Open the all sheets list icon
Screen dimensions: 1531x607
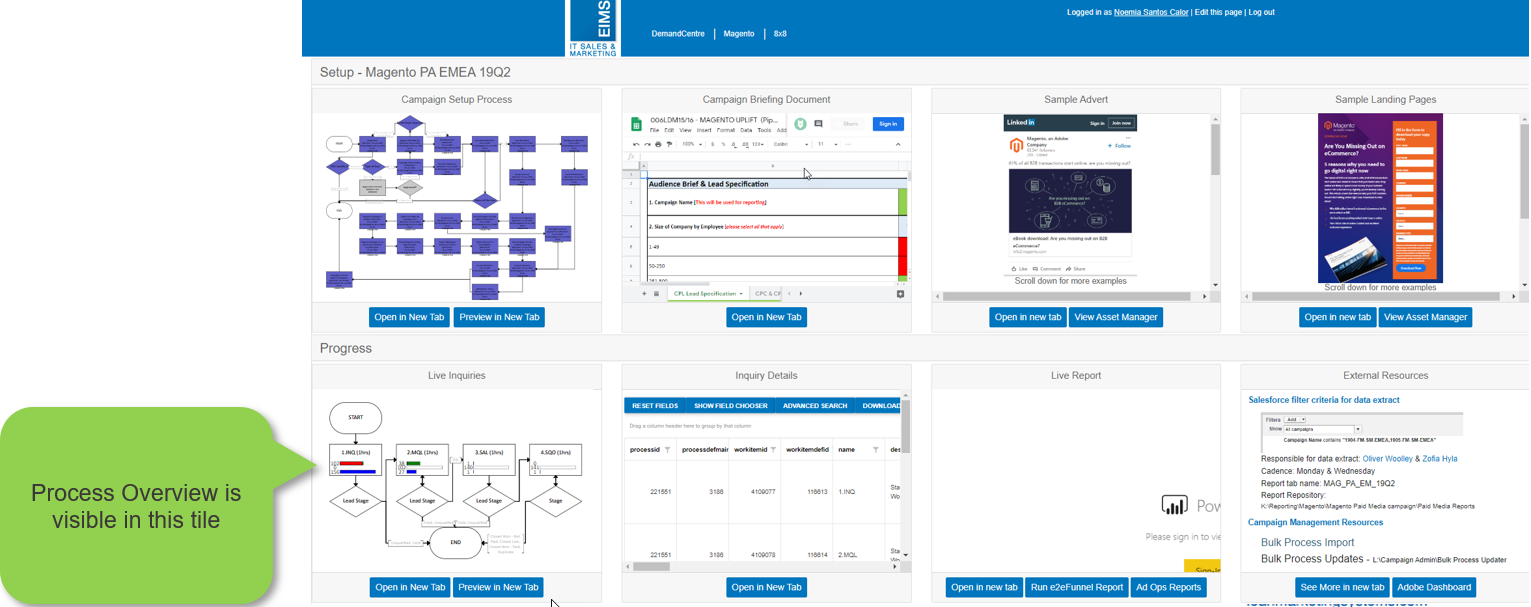[x=656, y=293]
